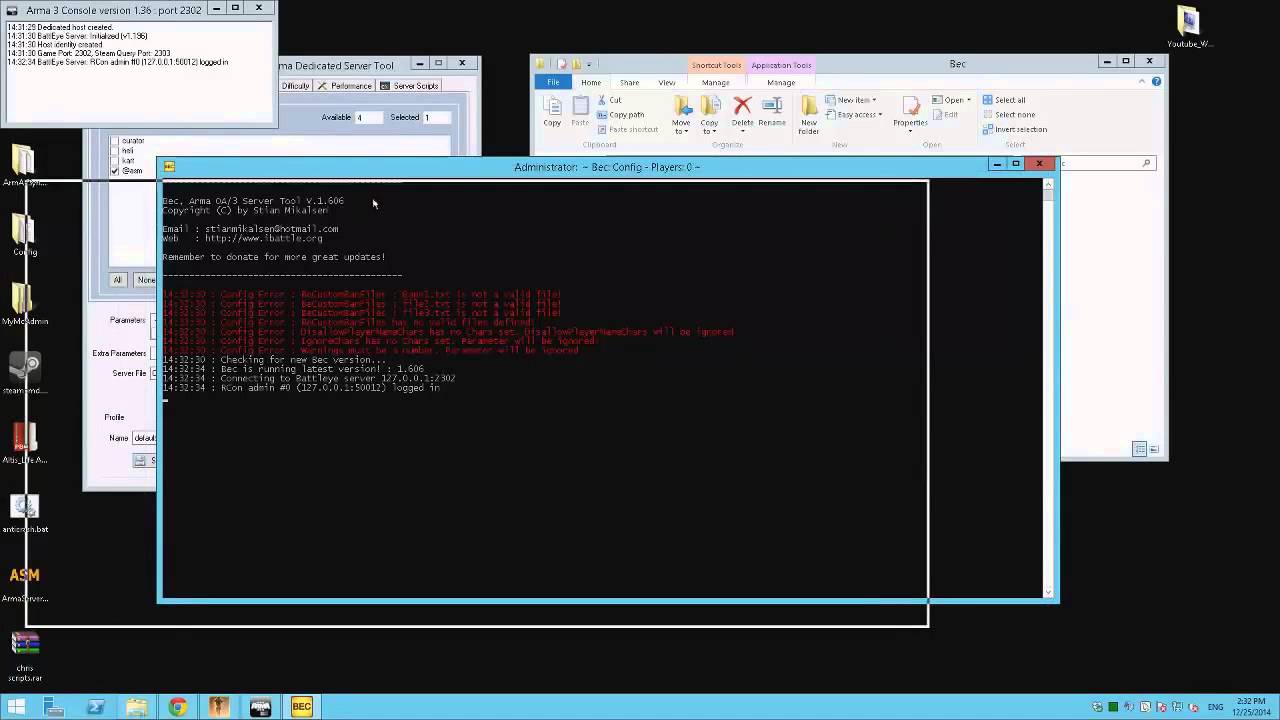Viewport: 1280px width, 720px height.
Task: Click Copy path in the ribbon
Action: (x=620, y=115)
